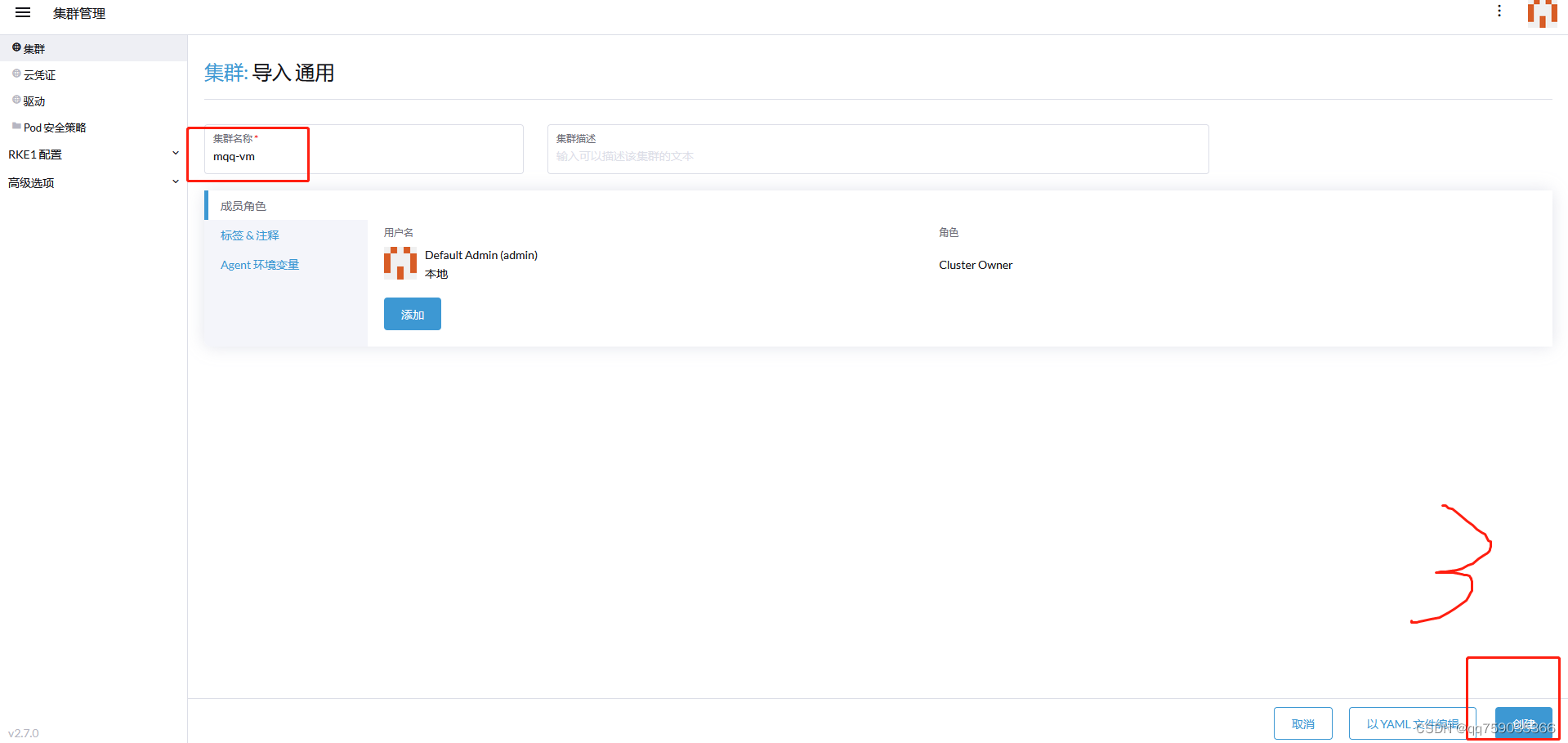Click the 集群管理 header title
Viewport: 1568px width, 743px height.
[x=79, y=13]
